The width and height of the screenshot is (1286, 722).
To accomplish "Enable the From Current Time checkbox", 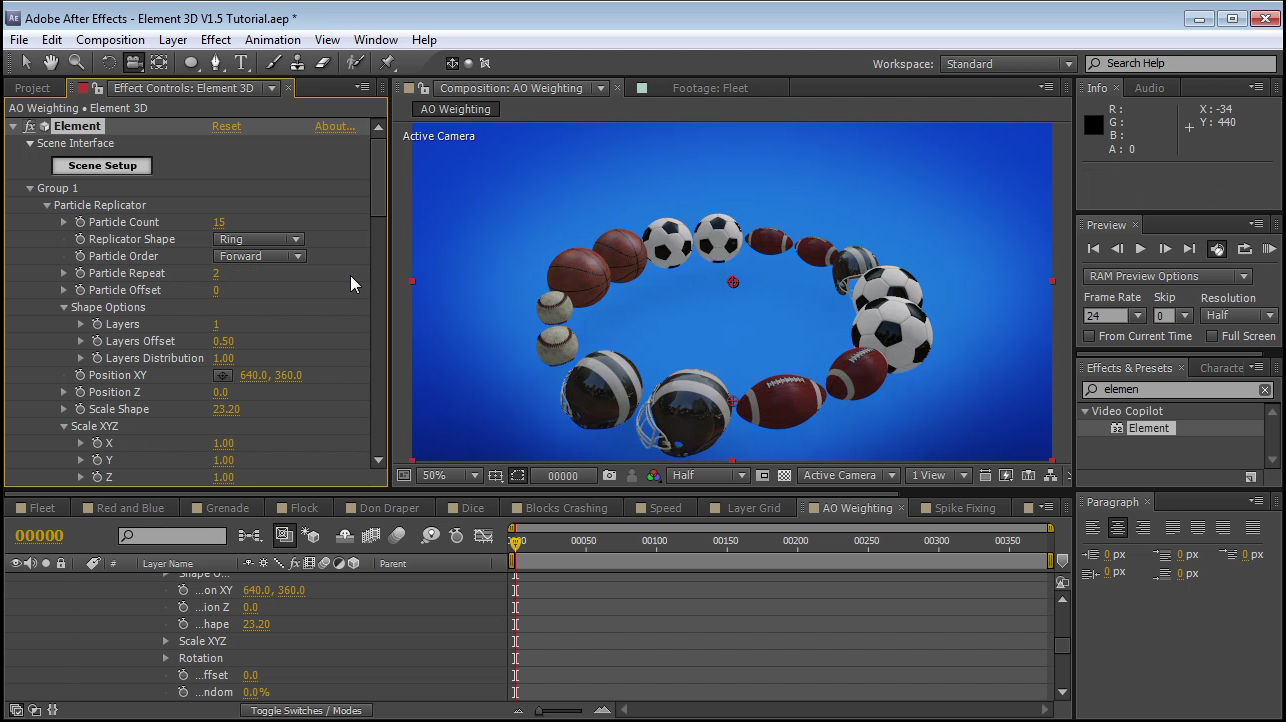I will click(1091, 336).
